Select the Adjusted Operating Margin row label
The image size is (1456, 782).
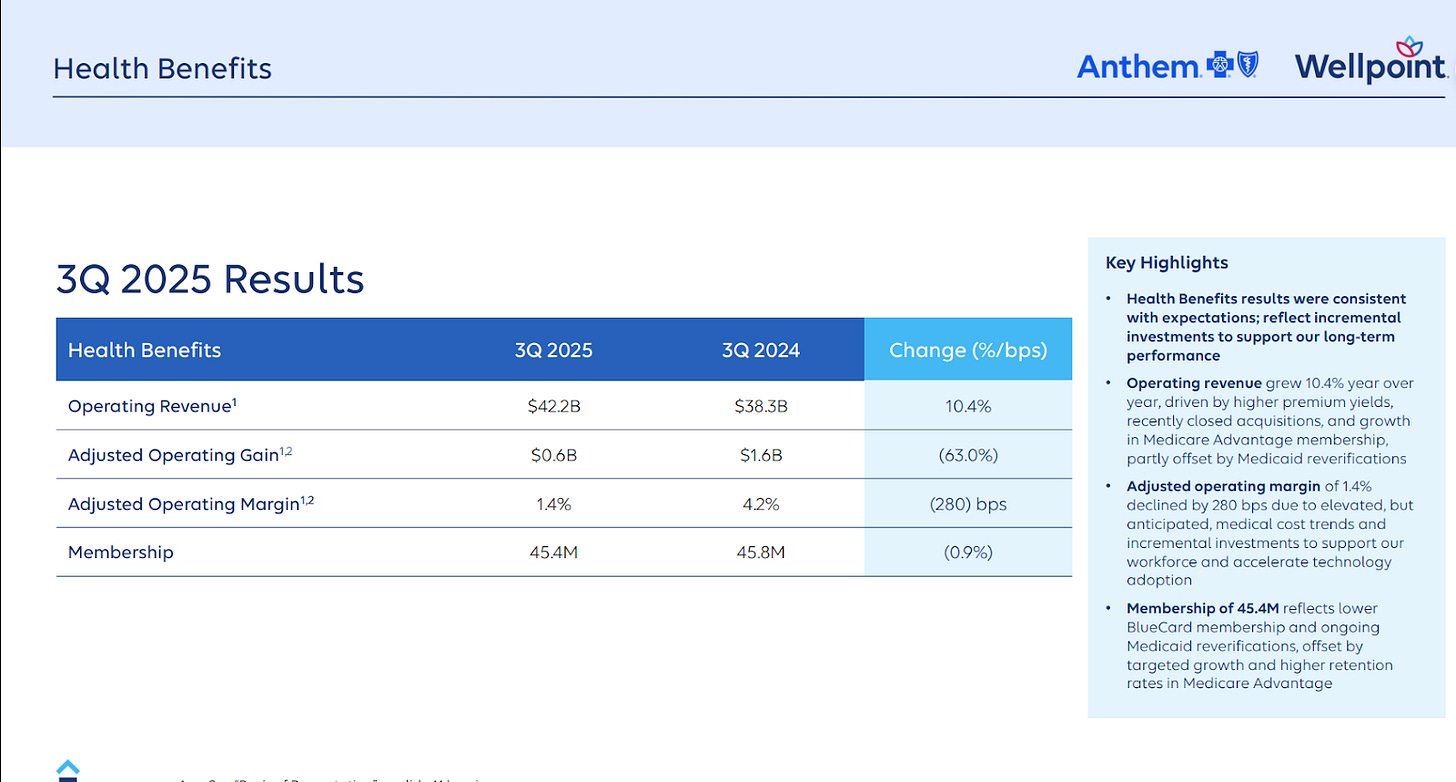tap(191, 504)
